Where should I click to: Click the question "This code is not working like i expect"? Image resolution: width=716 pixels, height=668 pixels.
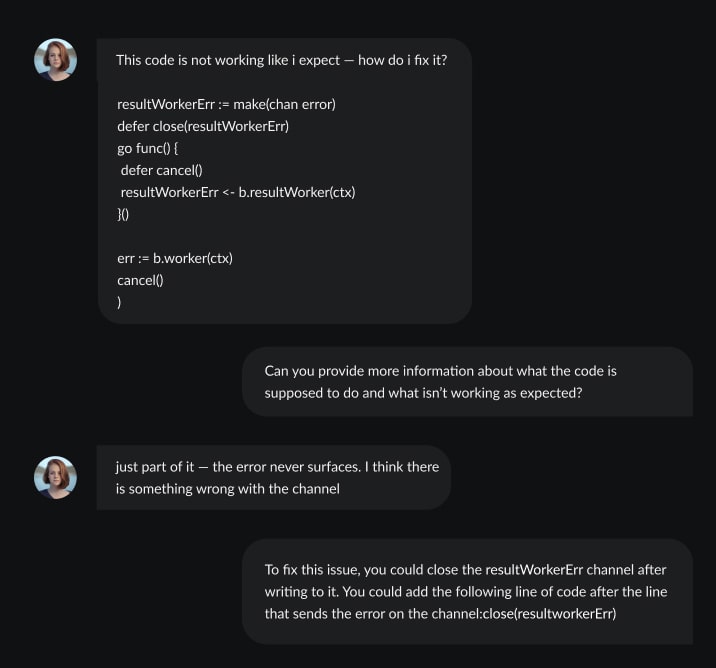(239, 60)
